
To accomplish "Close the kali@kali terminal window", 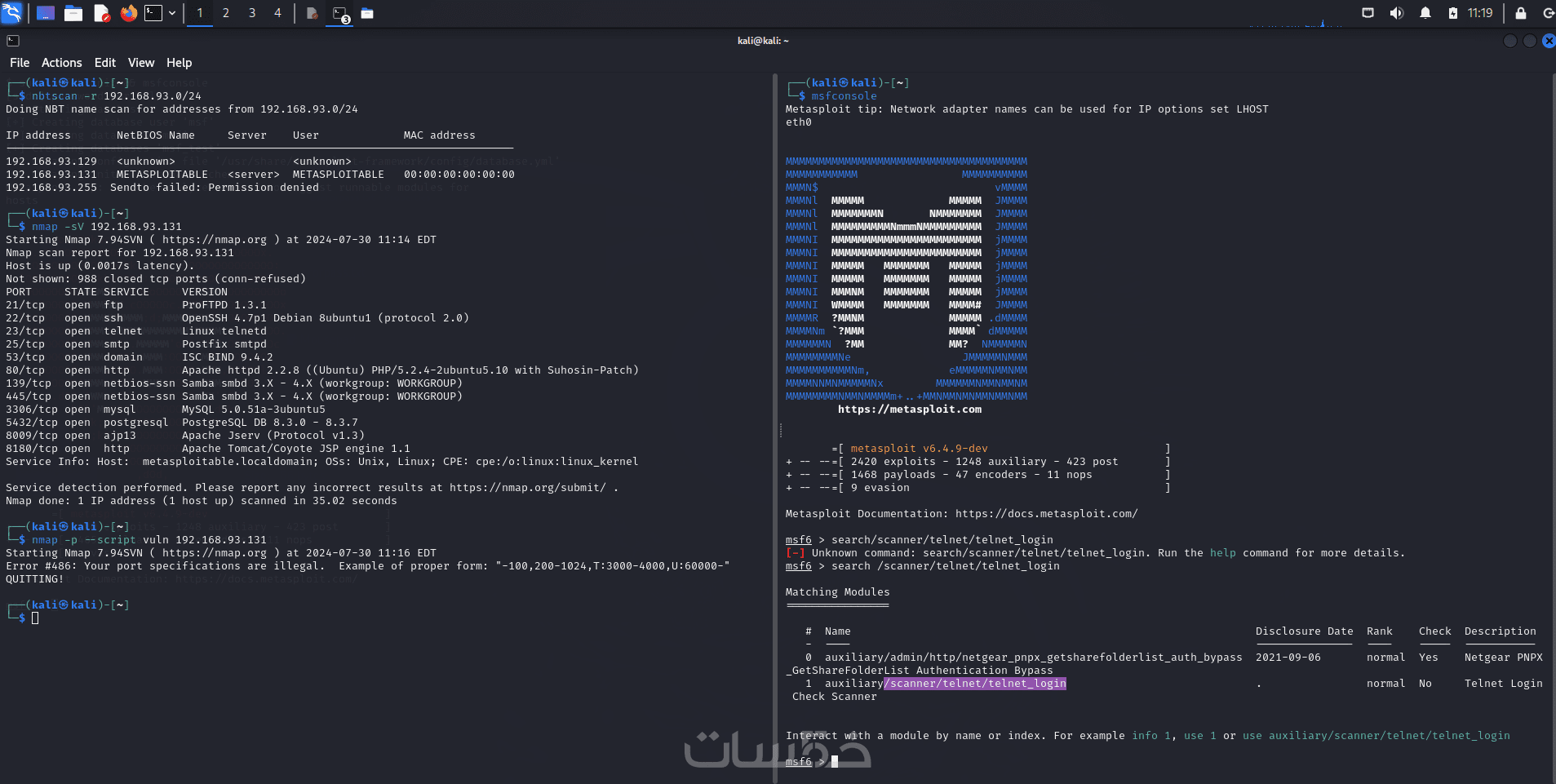I will click(1549, 41).
